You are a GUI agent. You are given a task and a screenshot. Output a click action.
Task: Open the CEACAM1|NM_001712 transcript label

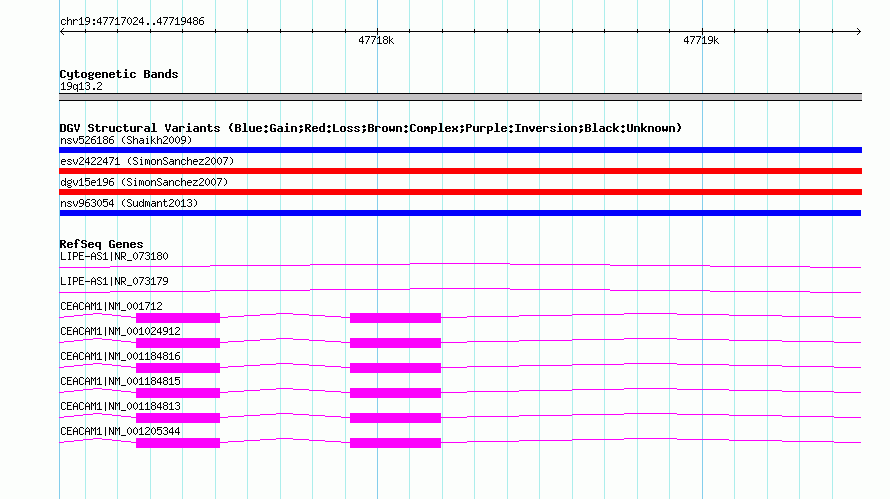(x=111, y=306)
